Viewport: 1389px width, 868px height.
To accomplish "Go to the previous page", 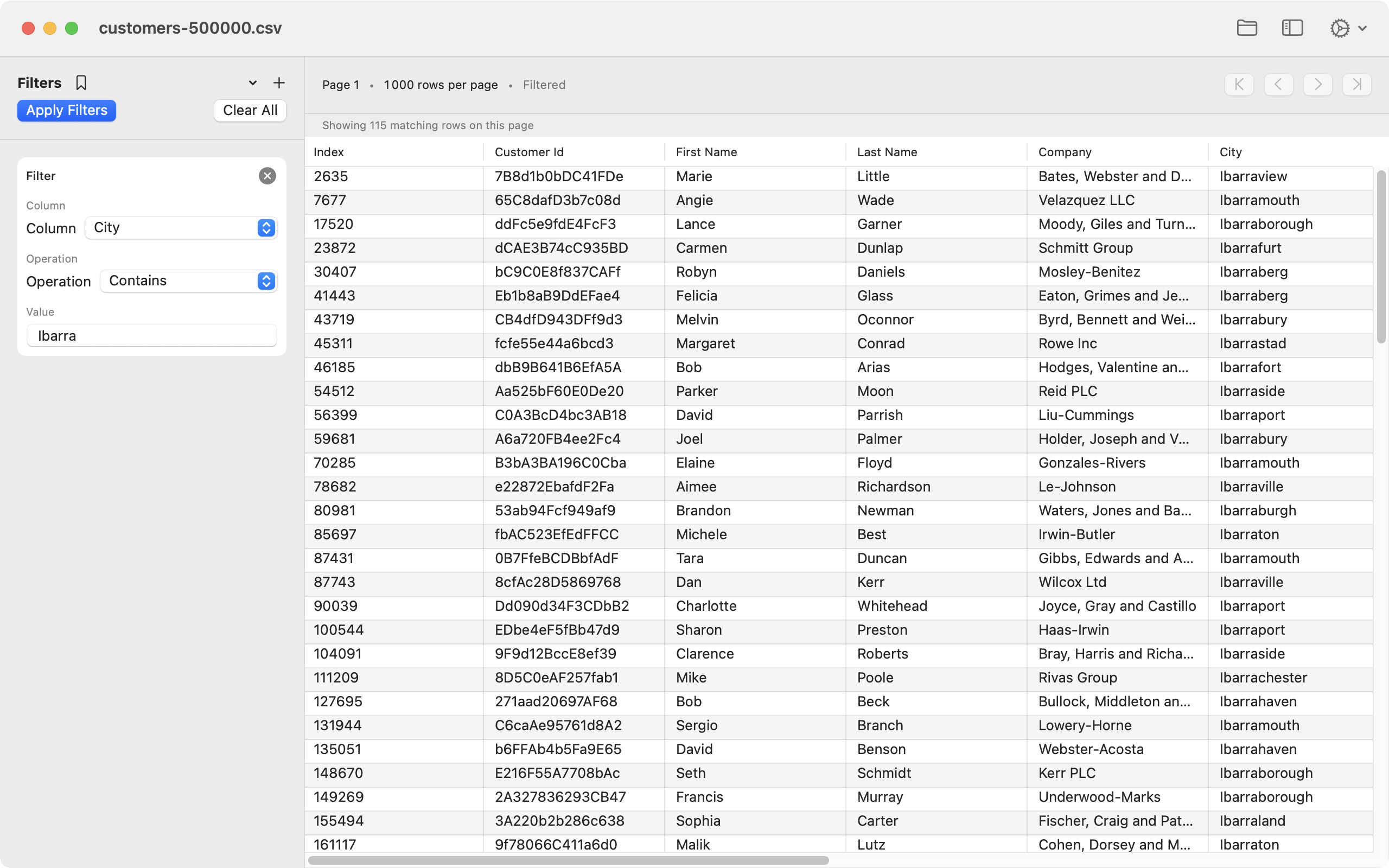I will tap(1278, 85).
